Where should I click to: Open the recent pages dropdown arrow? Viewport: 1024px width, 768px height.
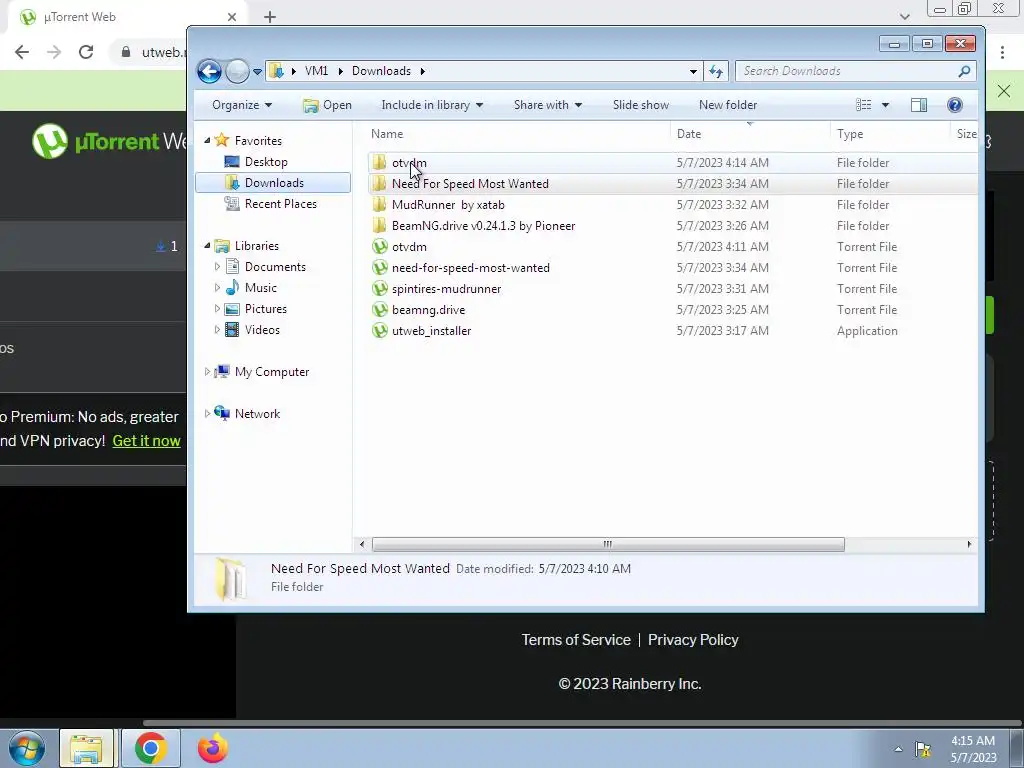click(257, 72)
